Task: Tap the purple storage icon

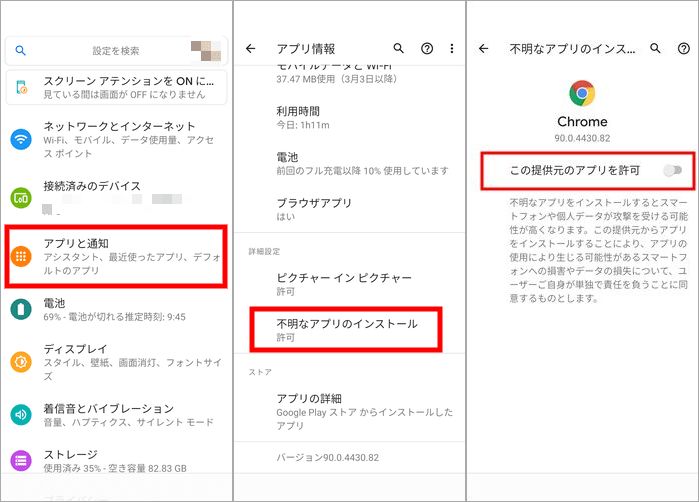Action: (21, 461)
